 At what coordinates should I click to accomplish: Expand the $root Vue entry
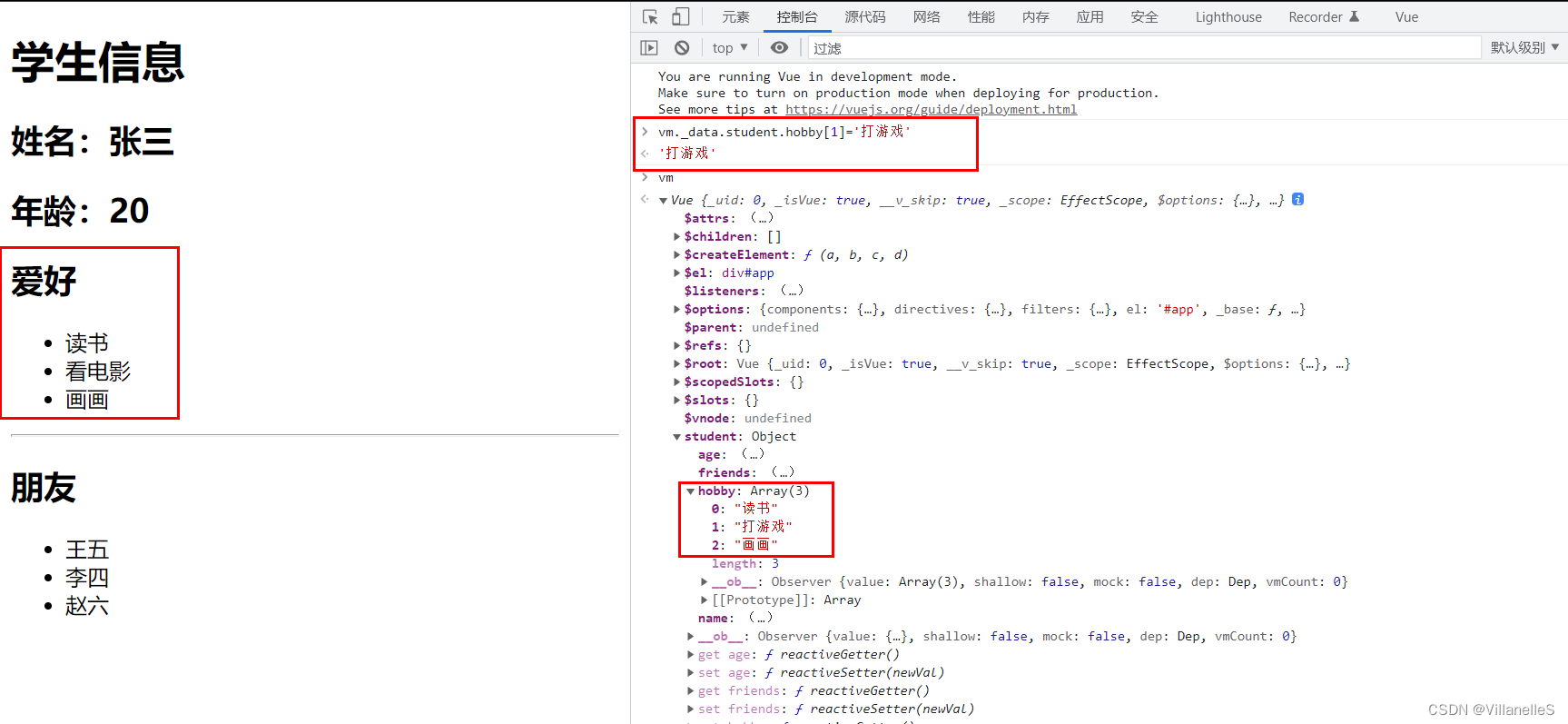[x=676, y=363]
